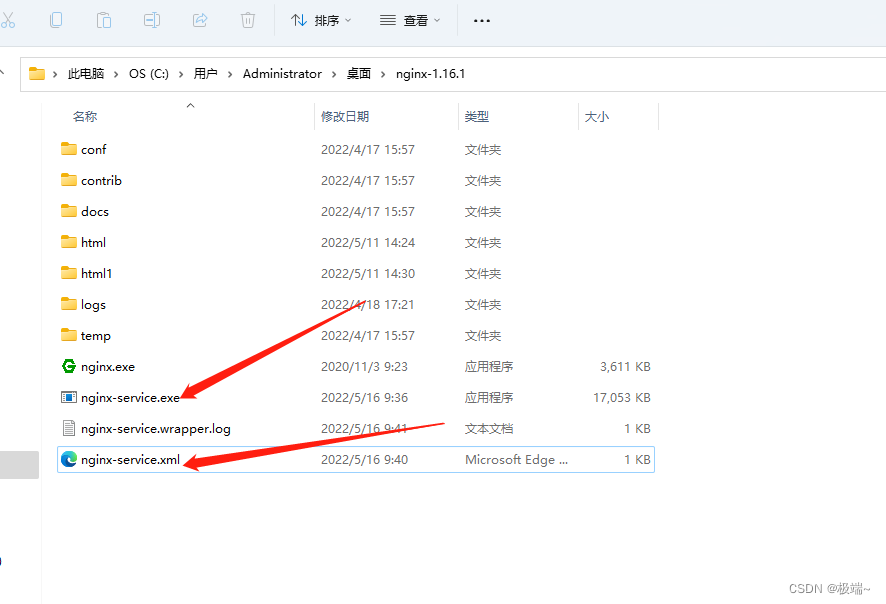
Task: Select the html1 folder name
Action: (97, 274)
